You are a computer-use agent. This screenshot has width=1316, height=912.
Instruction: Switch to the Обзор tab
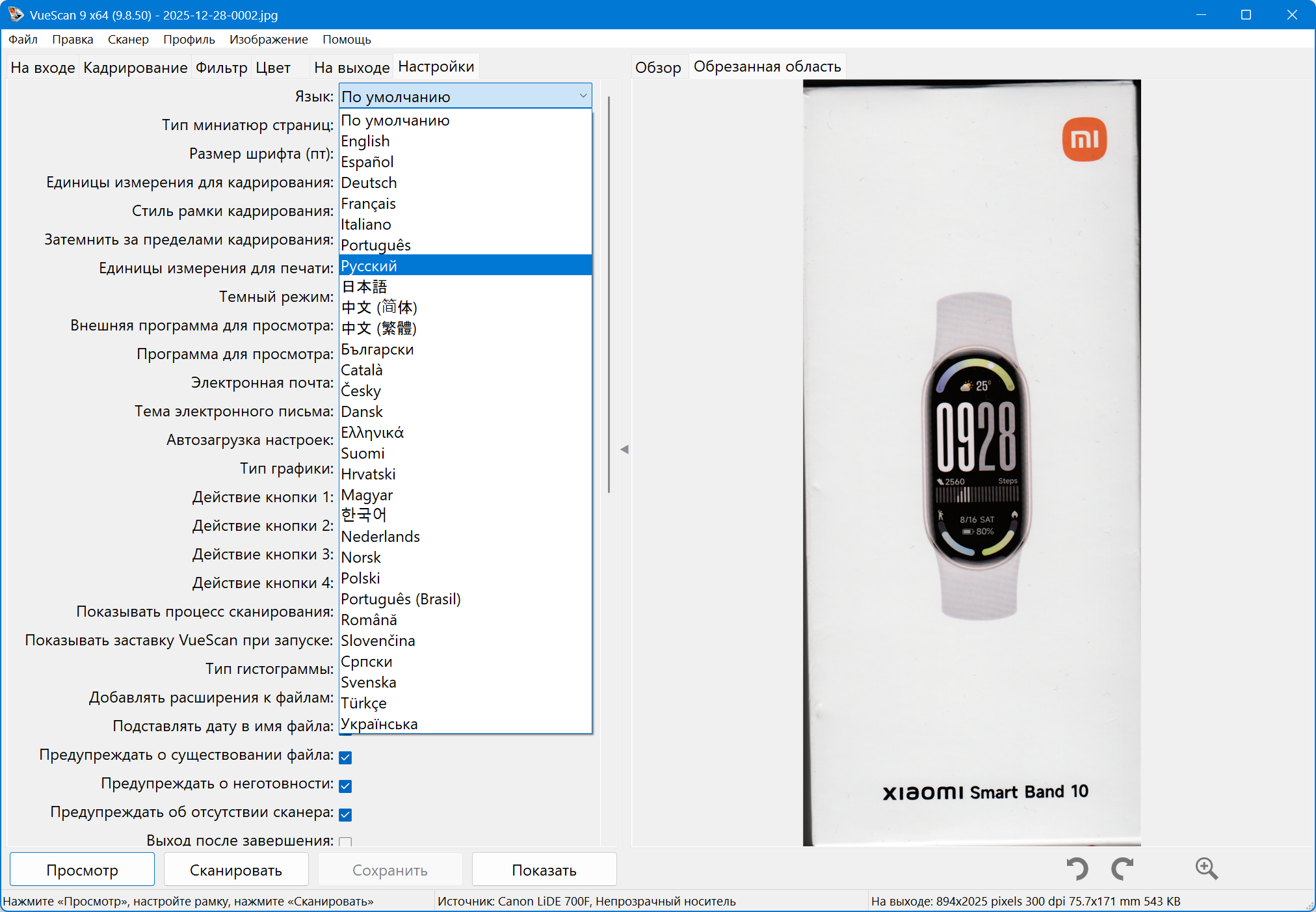pyautogui.click(x=657, y=68)
